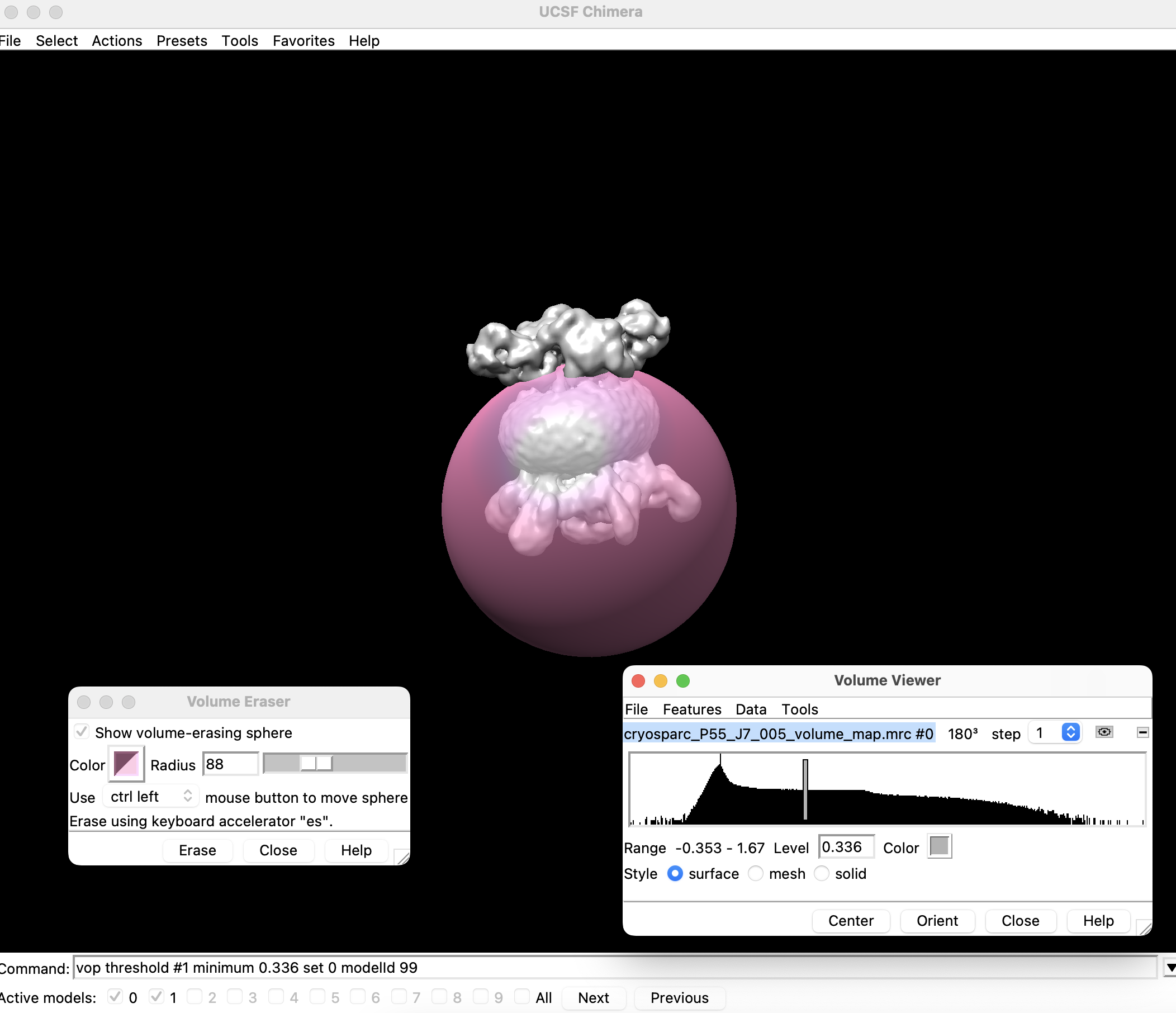Disable the 'Show volume-erasing sphere' checkbox
Screen dimensions: 1176x1013
pyautogui.click(x=82, y=732)
